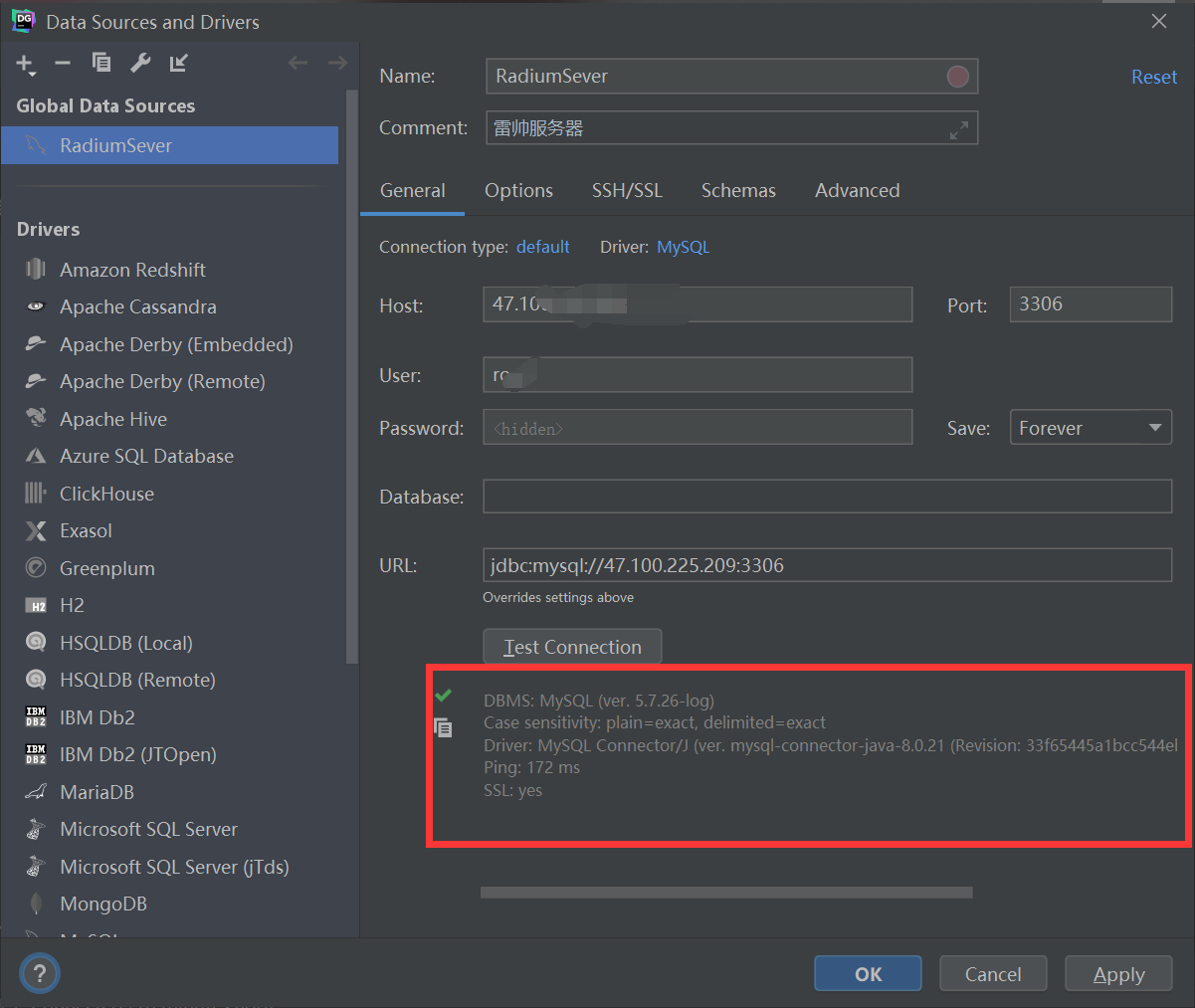Open the Save password Forever dropdown

tap(1091, 428)
